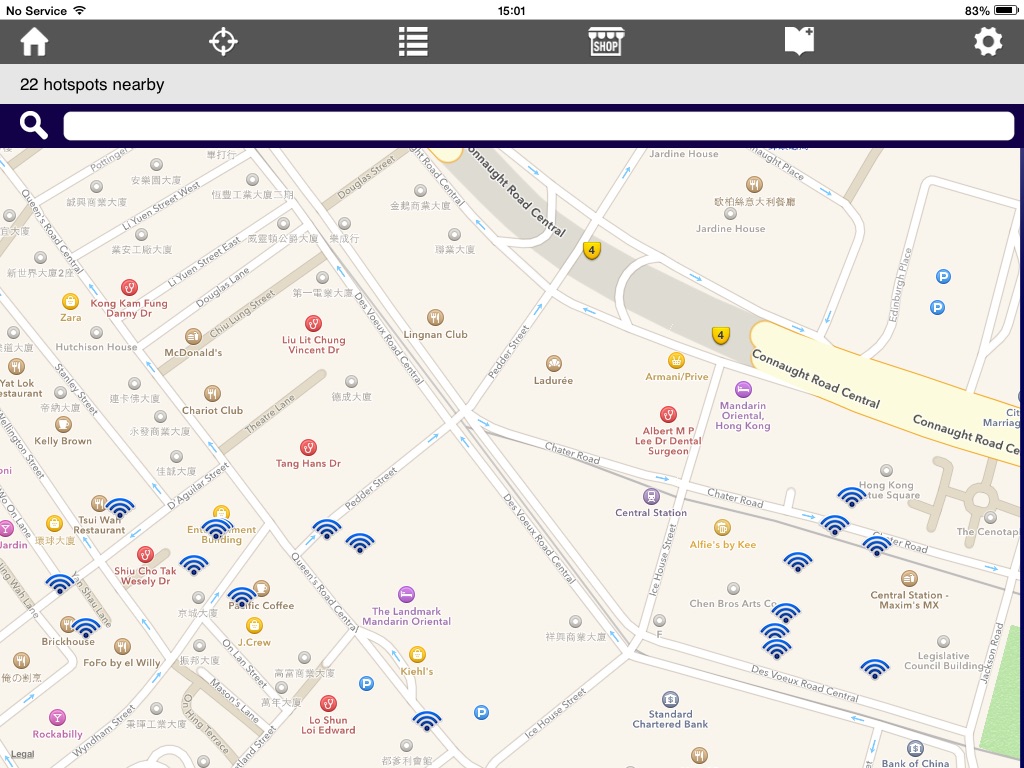
Task: Tap the Standard Chartered Bank marker
Action: [x=670, y=699]
